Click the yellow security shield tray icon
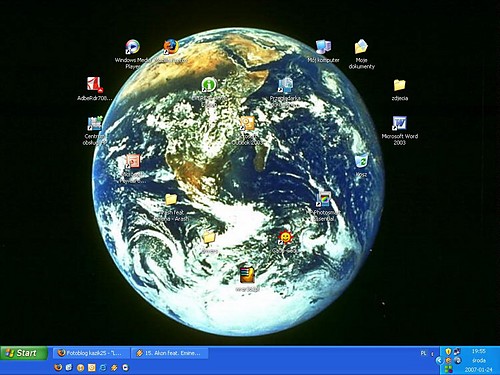Image resolution: width=500 pixels, height=375 pixels. click(x=448, y=352)
